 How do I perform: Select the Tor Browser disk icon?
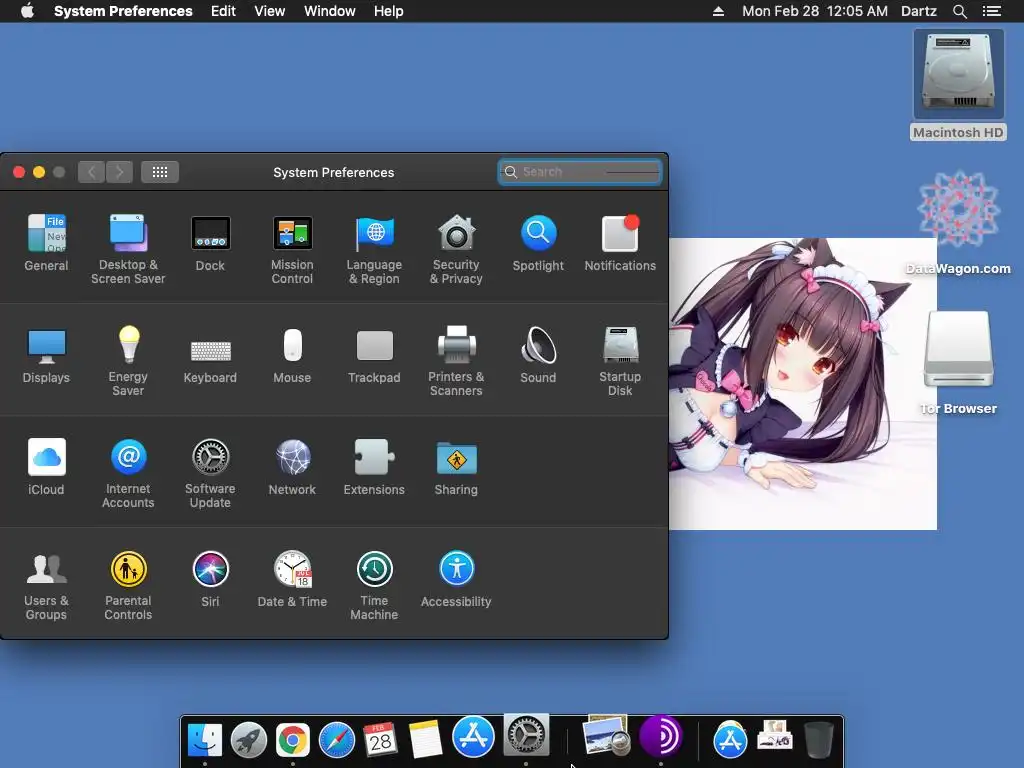point(958,363)
